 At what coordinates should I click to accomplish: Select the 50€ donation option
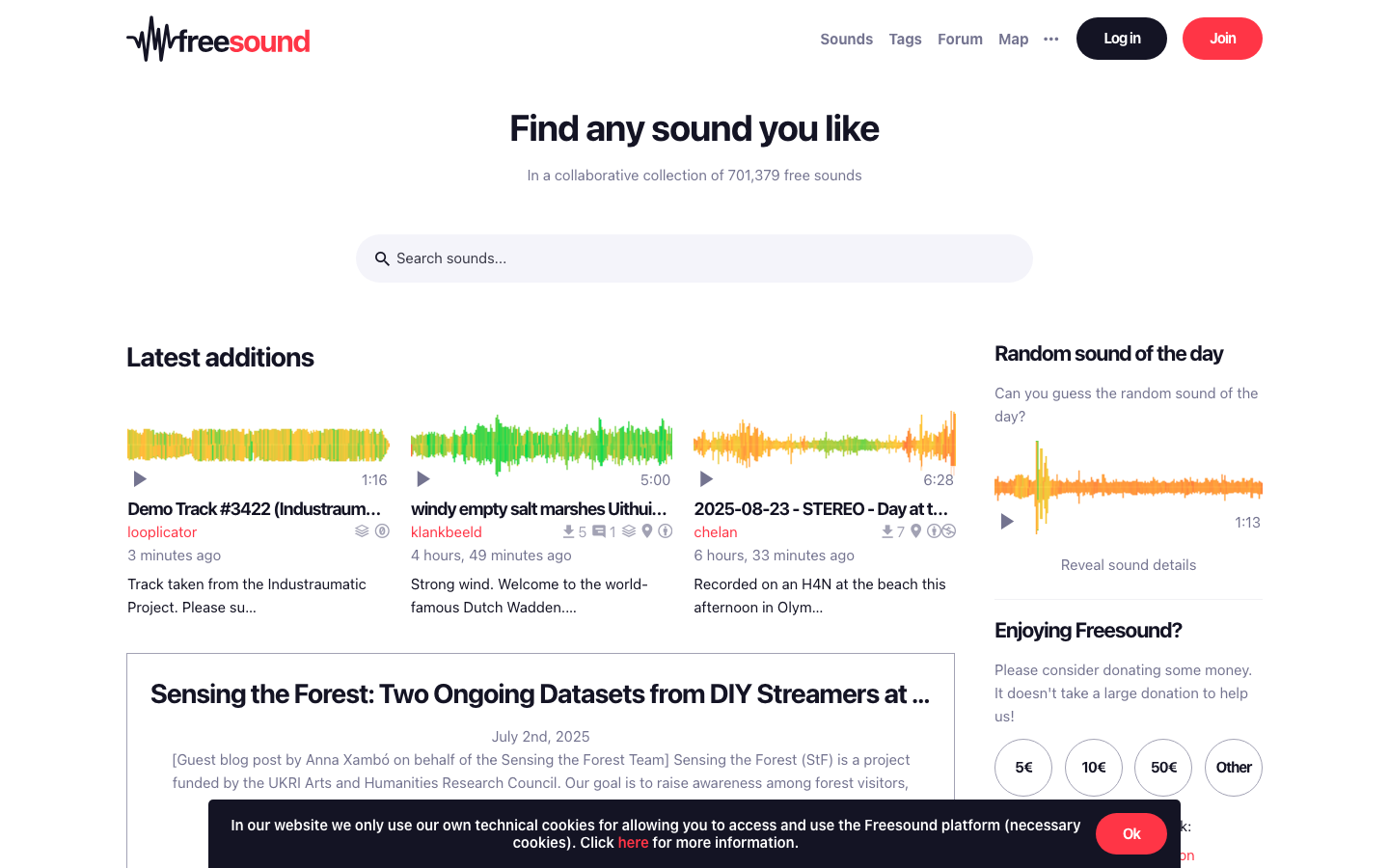1163,768
